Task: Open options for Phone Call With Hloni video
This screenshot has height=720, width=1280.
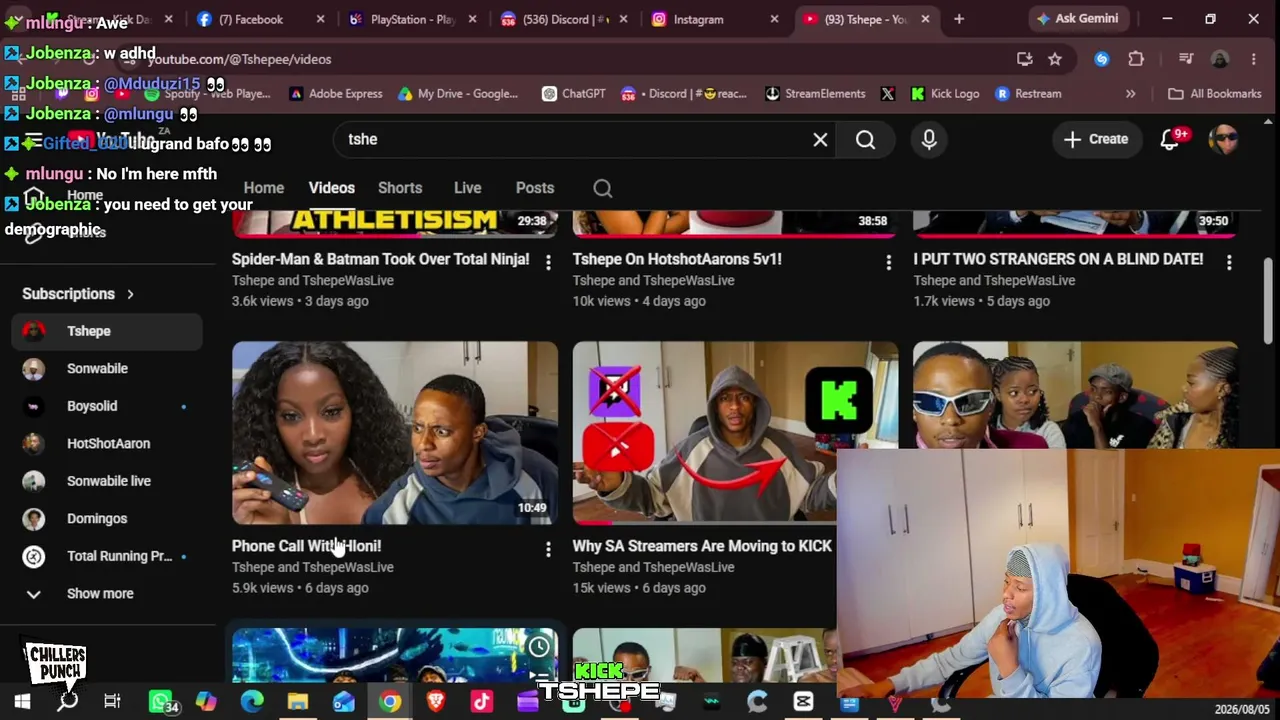Action: coord(548,549)
